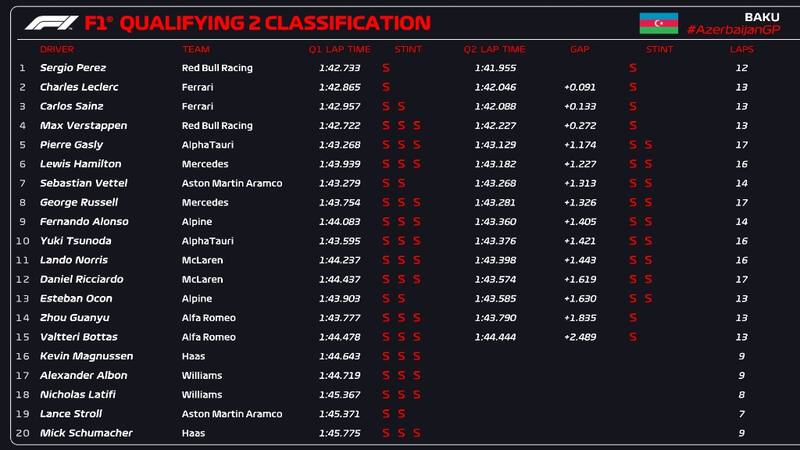
Task: Select Zhou Guanyu's Q2 soft tyre icon
Action: 633,318
